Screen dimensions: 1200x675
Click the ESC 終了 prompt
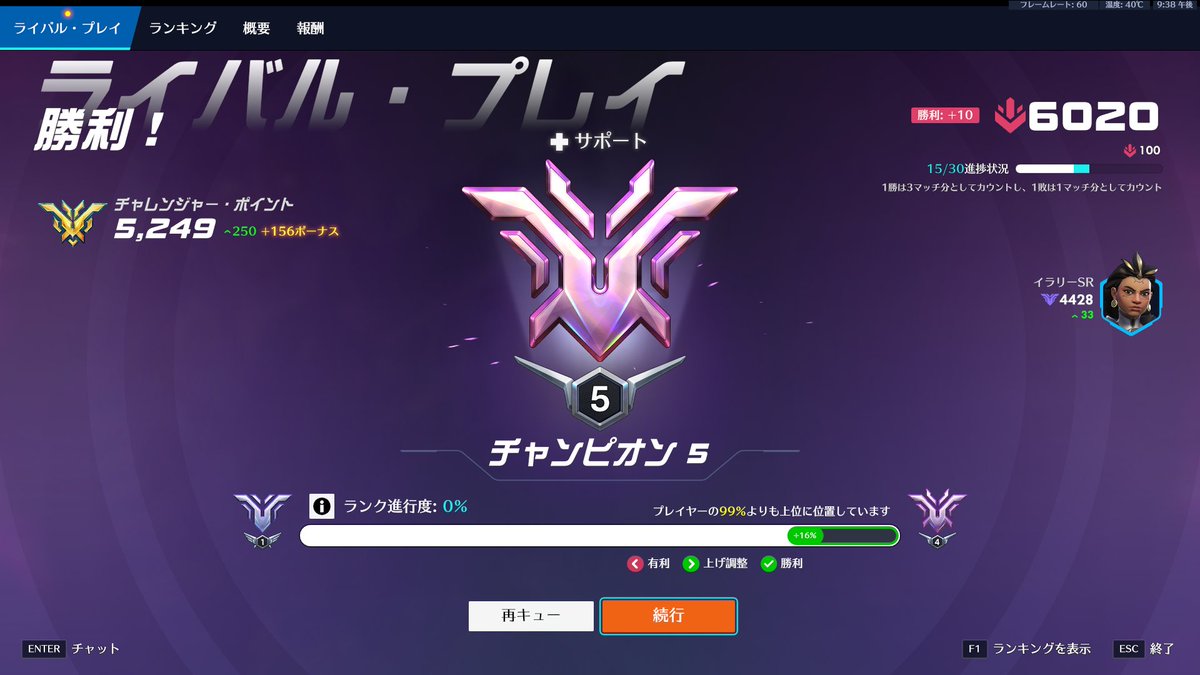[1144, 648]
